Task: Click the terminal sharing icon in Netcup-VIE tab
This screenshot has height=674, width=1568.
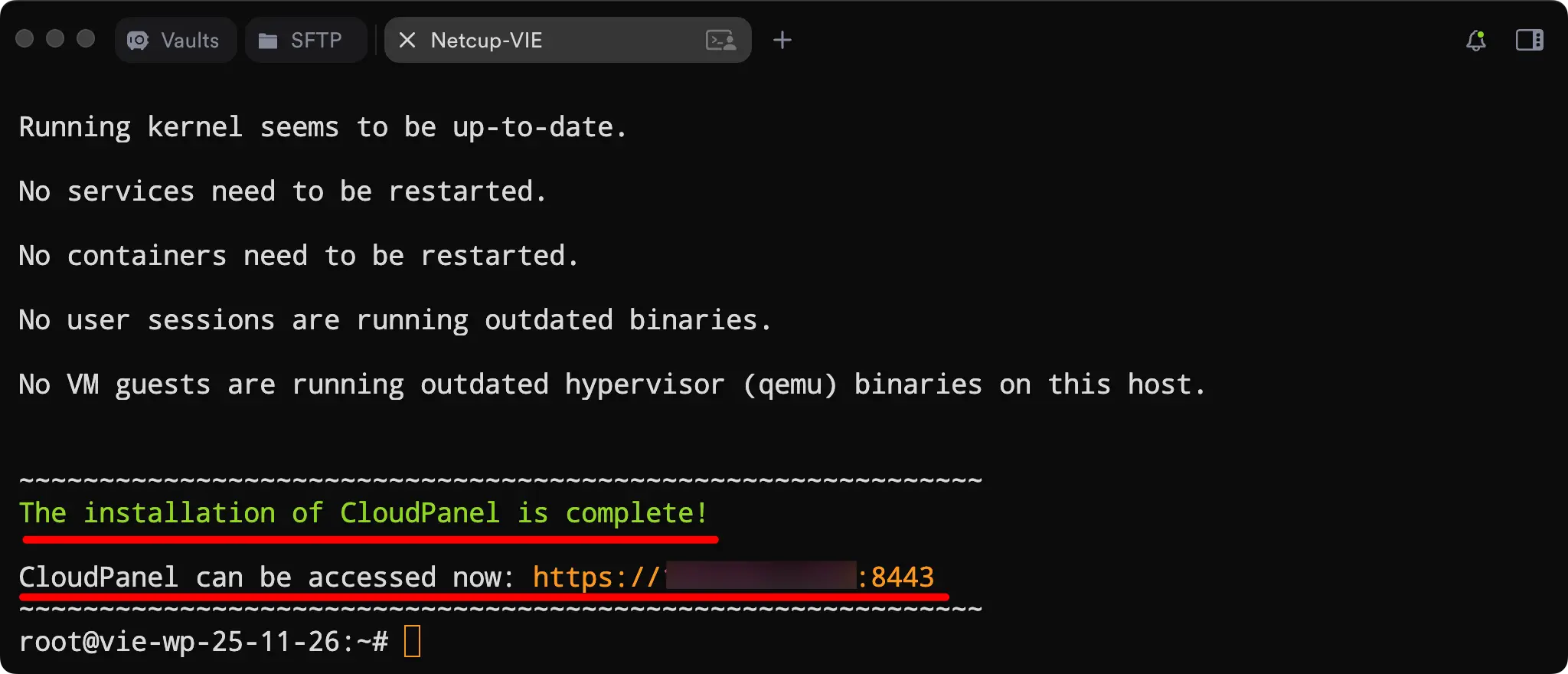Action: (720, 40)
